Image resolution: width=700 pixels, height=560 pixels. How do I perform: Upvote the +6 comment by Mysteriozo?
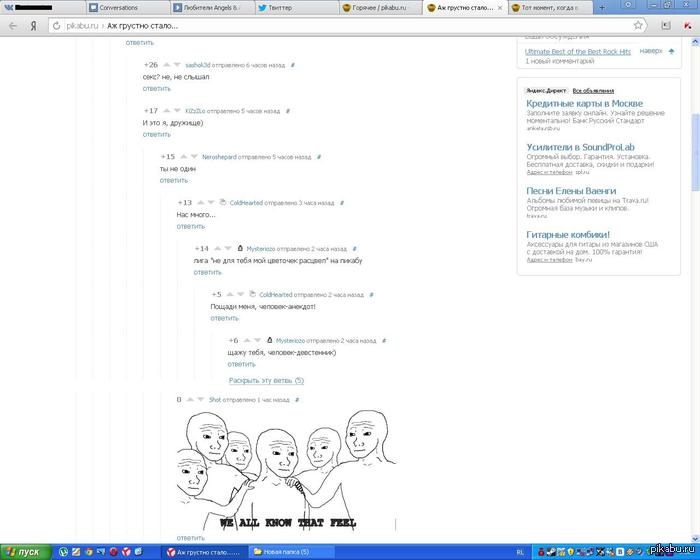[x=247, y=341]
